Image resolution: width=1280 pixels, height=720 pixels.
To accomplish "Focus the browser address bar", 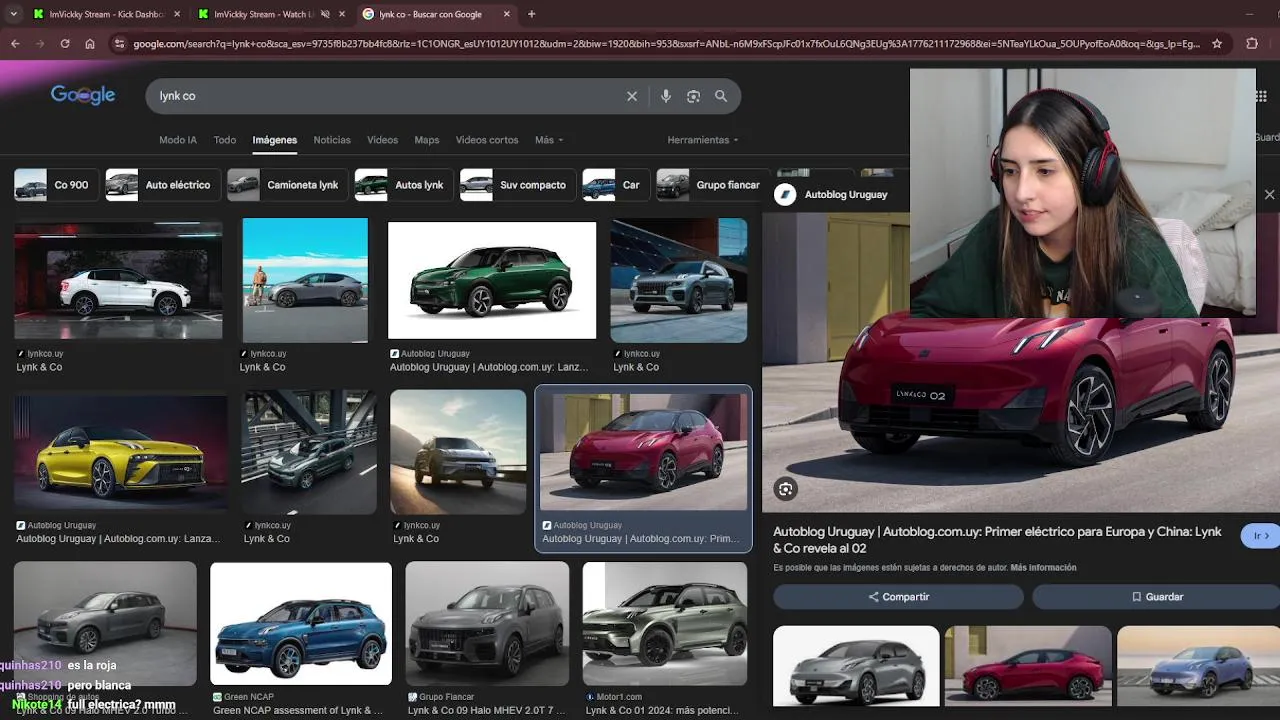I will click(x=666, y=44).
